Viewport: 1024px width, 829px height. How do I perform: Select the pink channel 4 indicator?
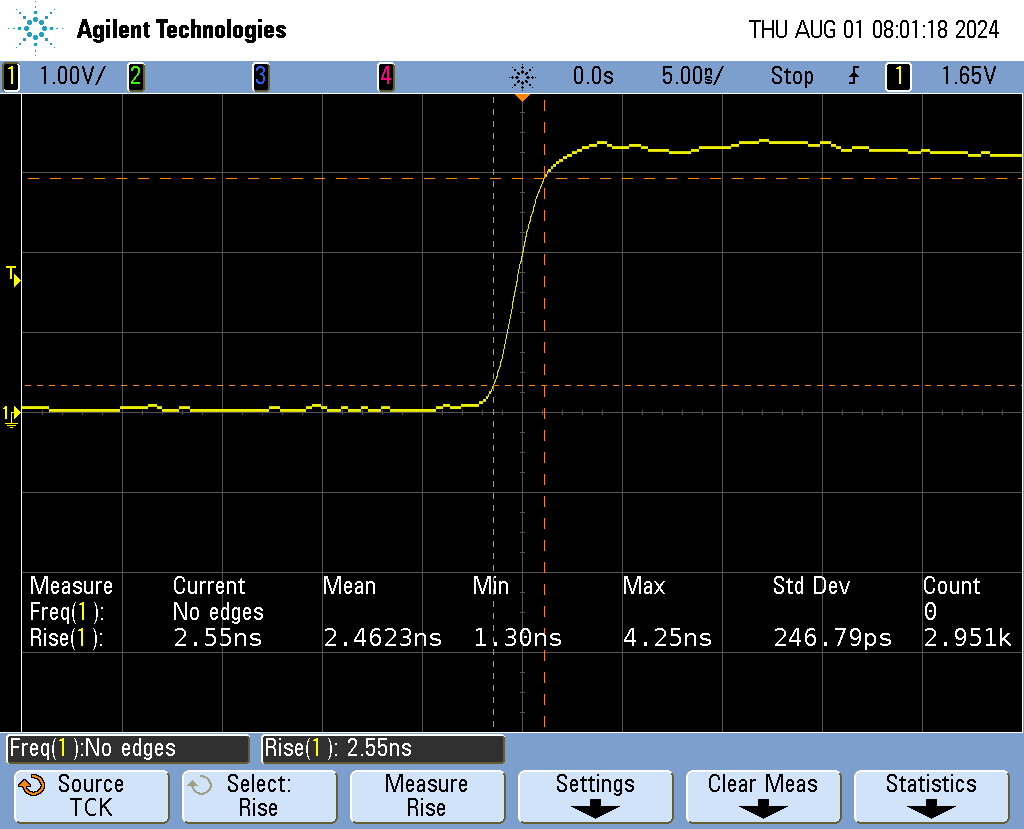385,76
